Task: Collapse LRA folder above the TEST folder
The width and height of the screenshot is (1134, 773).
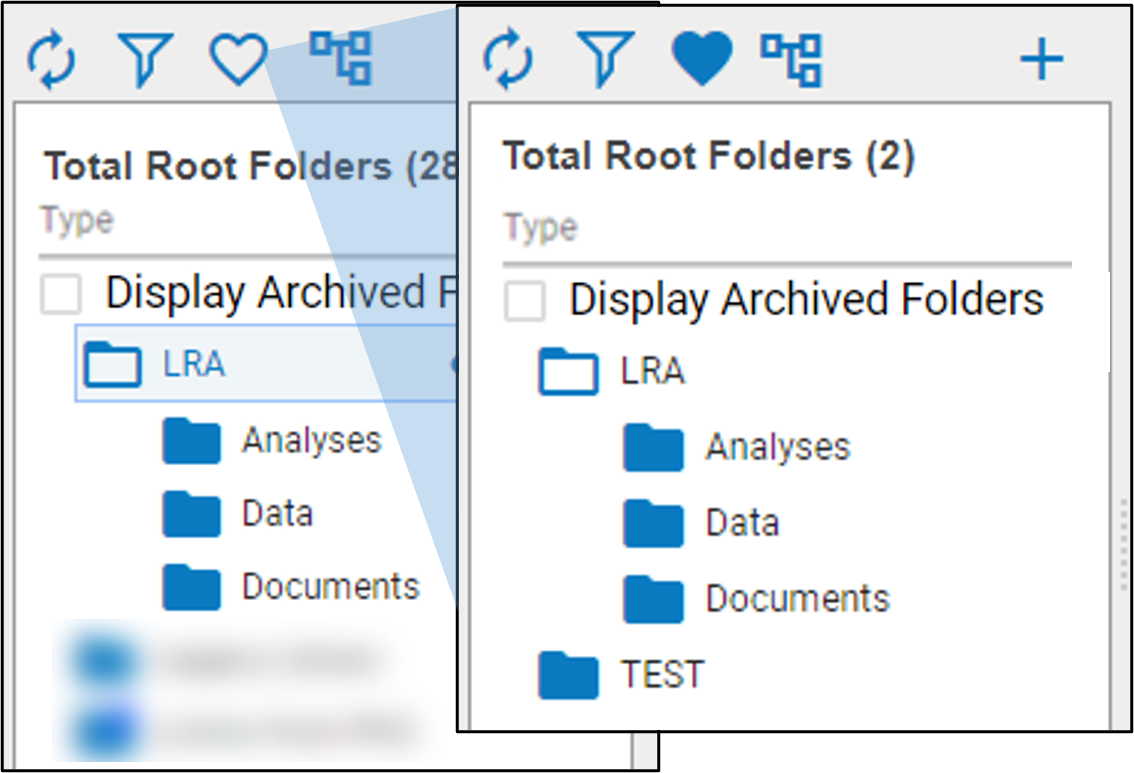Action: click(x=568, y=372)
